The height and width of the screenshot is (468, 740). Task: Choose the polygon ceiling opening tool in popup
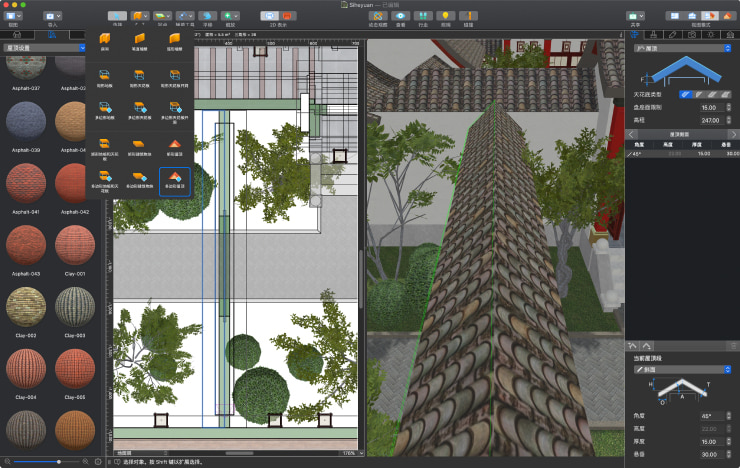(175, 112)
